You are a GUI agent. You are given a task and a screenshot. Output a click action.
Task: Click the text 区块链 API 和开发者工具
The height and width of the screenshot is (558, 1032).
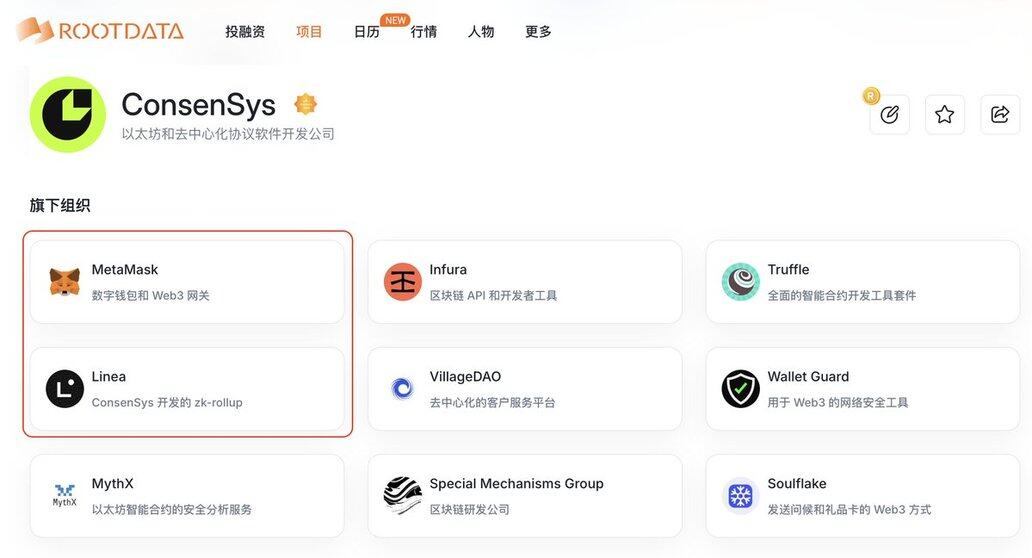tap(494, 295)
